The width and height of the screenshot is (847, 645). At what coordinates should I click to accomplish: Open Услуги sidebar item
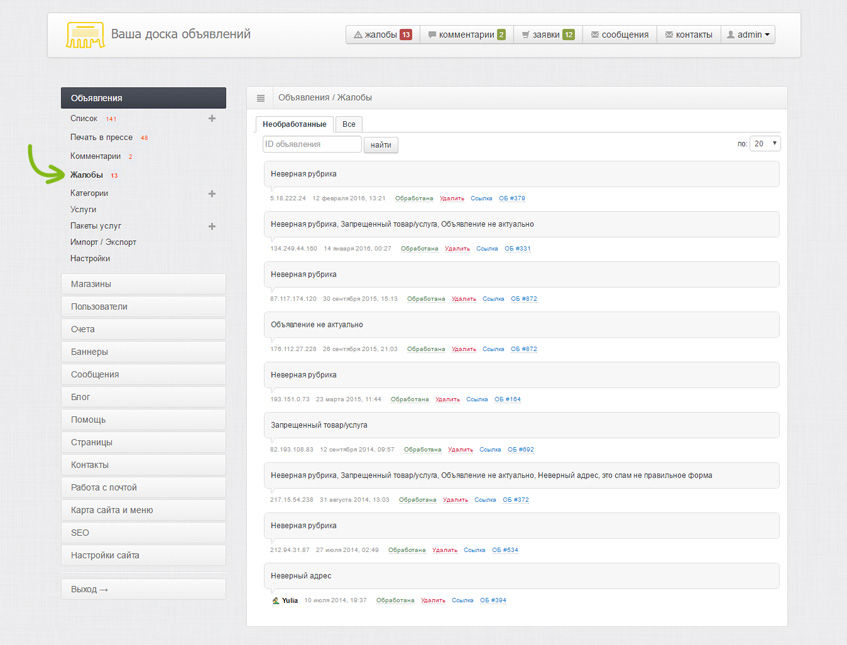click(83, 210)
